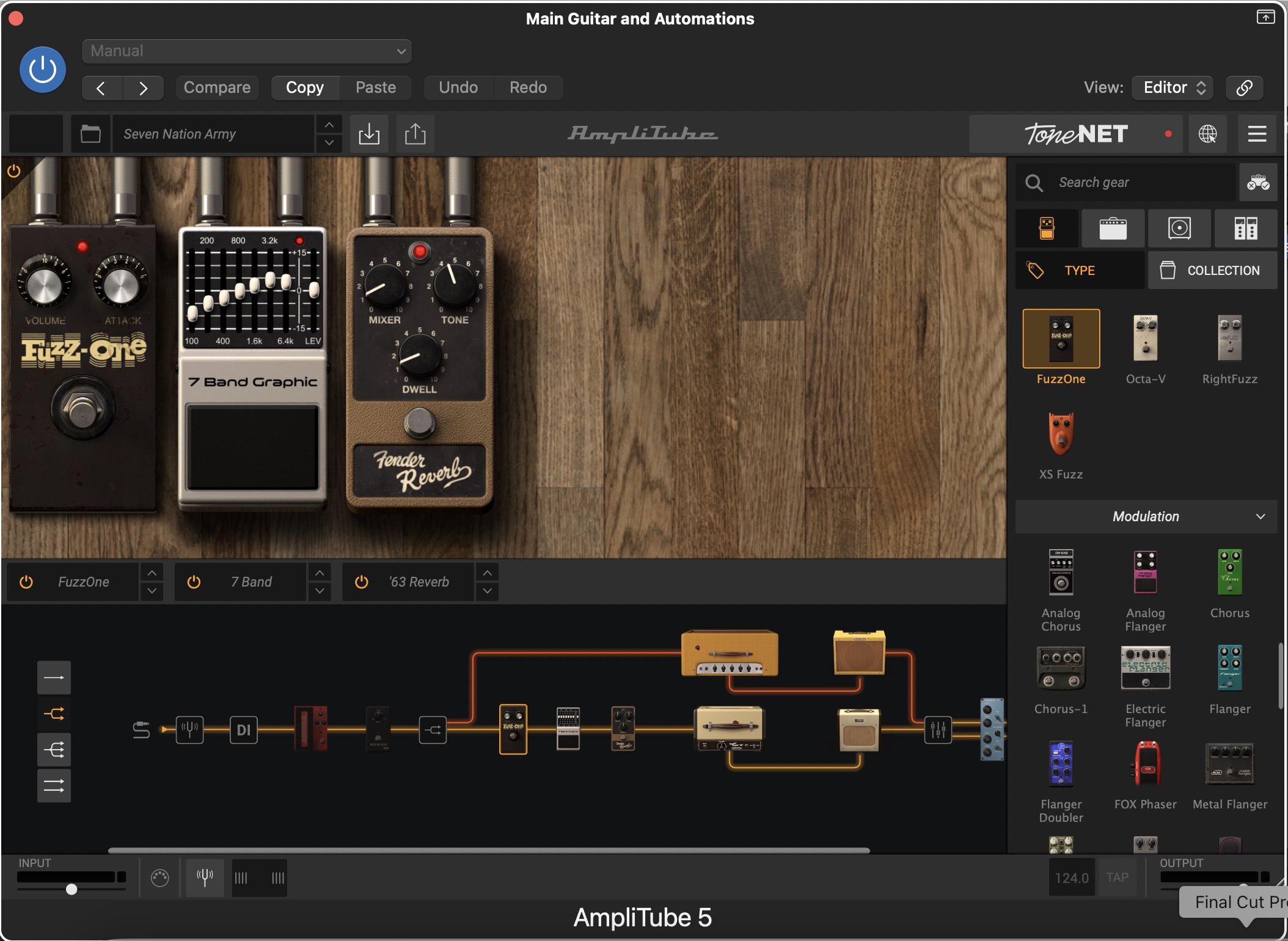Toggle '63 Reverb slot power button
The height and width of the screenshot is (941, 1288).
click(361, 582)
